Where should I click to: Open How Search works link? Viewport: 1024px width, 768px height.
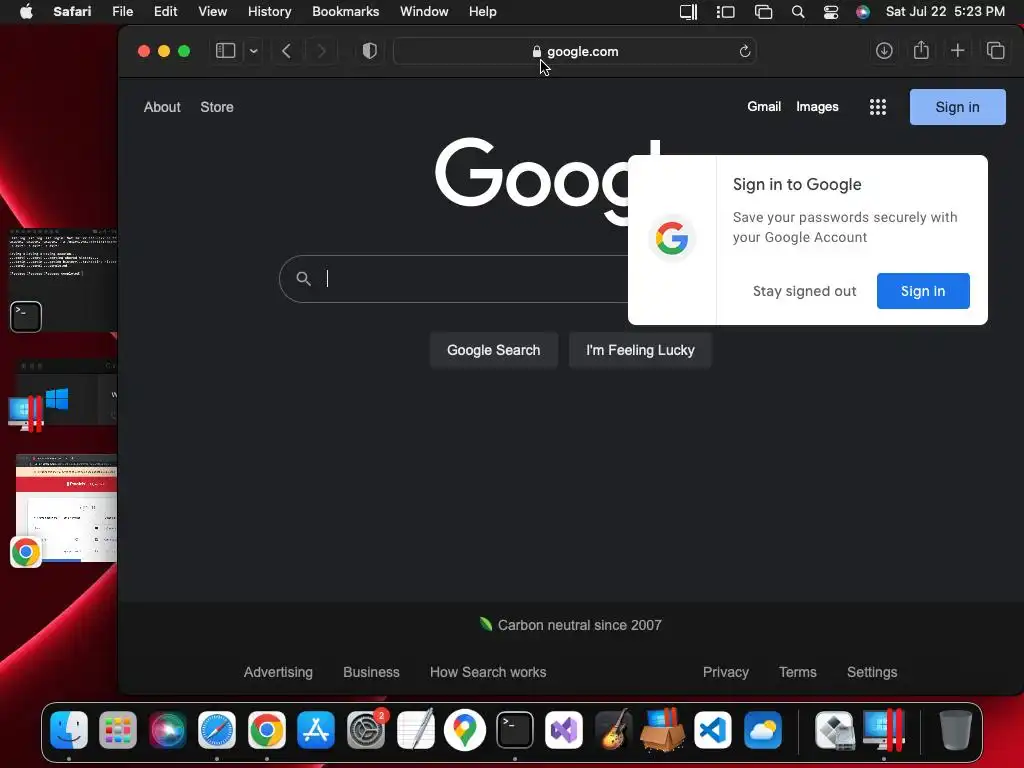488,672
